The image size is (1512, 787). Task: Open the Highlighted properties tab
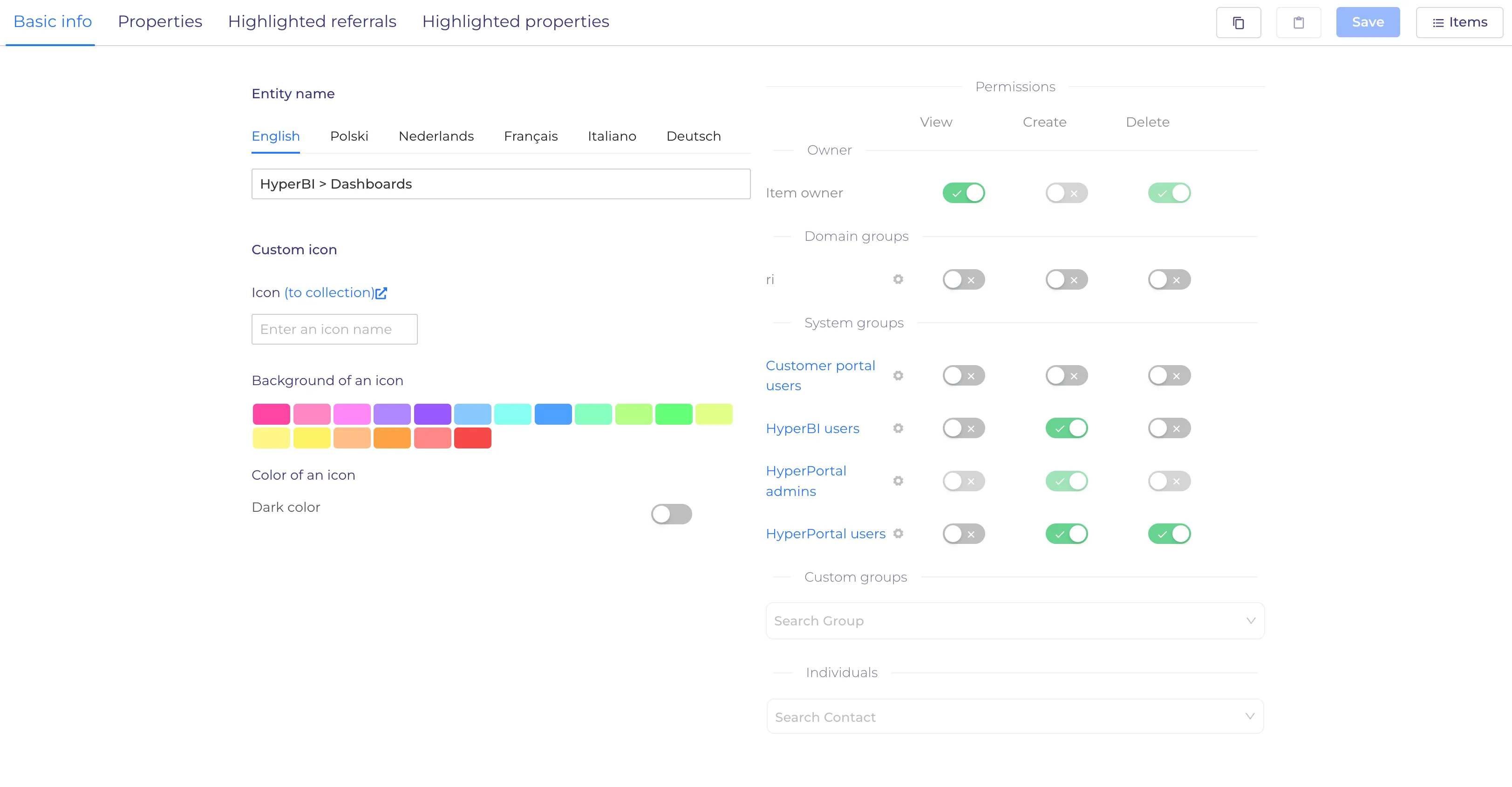click(515, 22)
